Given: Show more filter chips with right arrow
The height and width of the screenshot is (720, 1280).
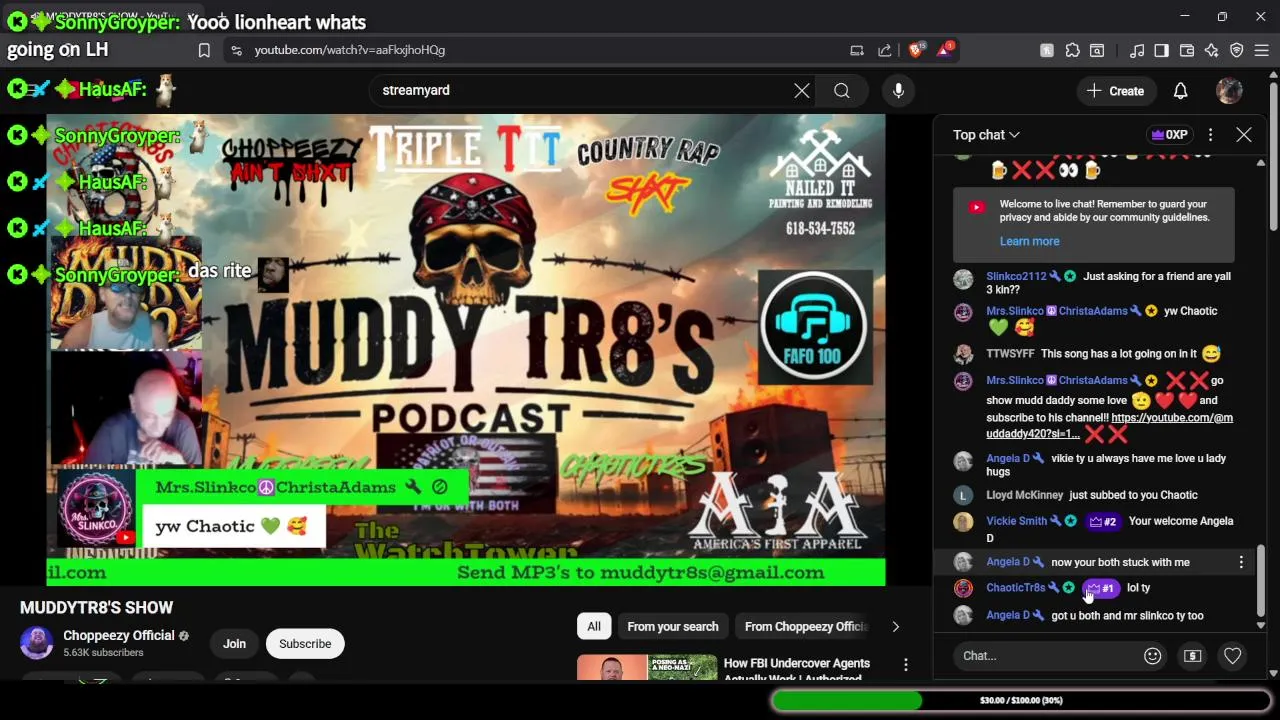Looking at the screenshot, I should coord(895,627).
